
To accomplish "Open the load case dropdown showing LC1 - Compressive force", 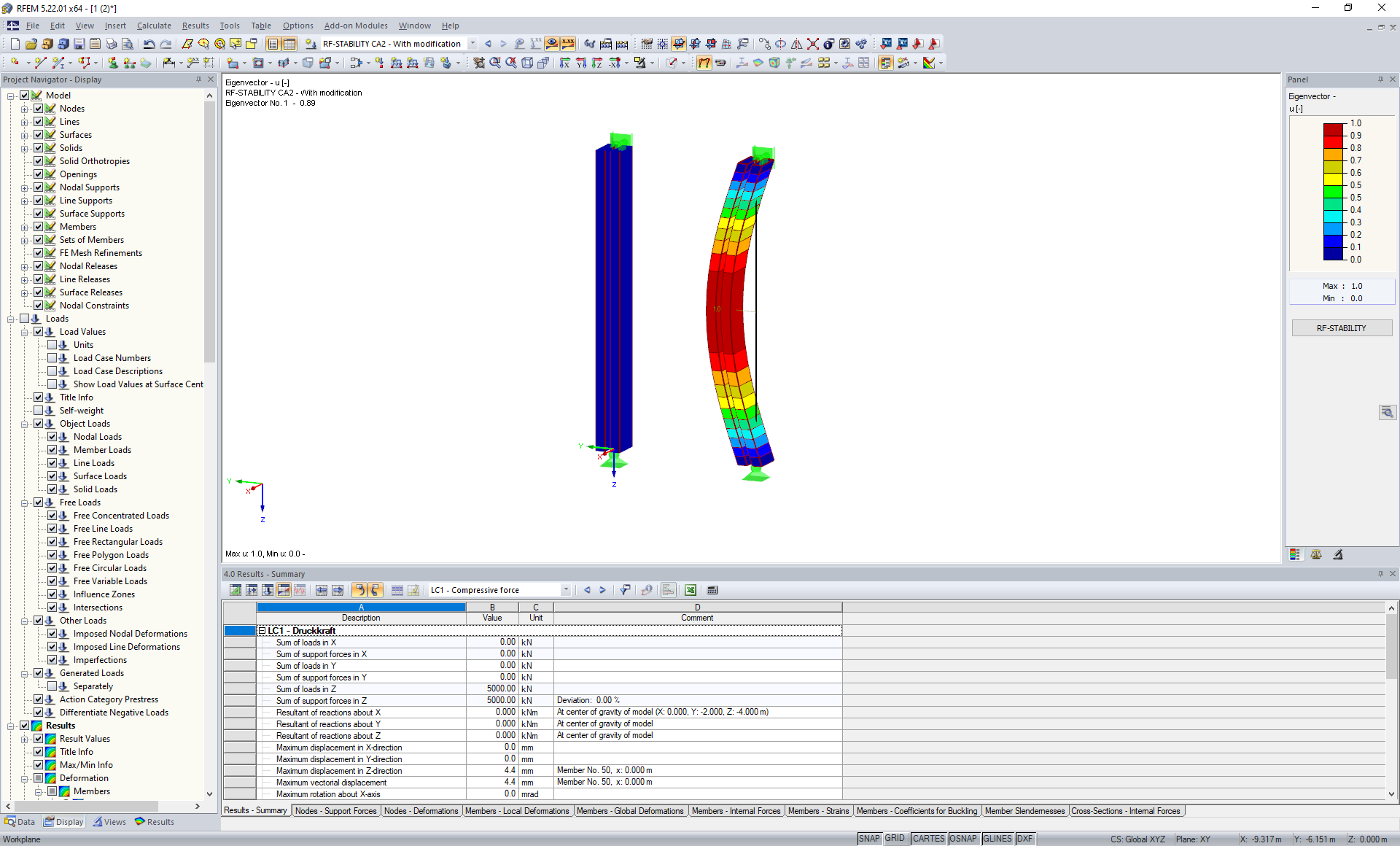I will (565, 590).
